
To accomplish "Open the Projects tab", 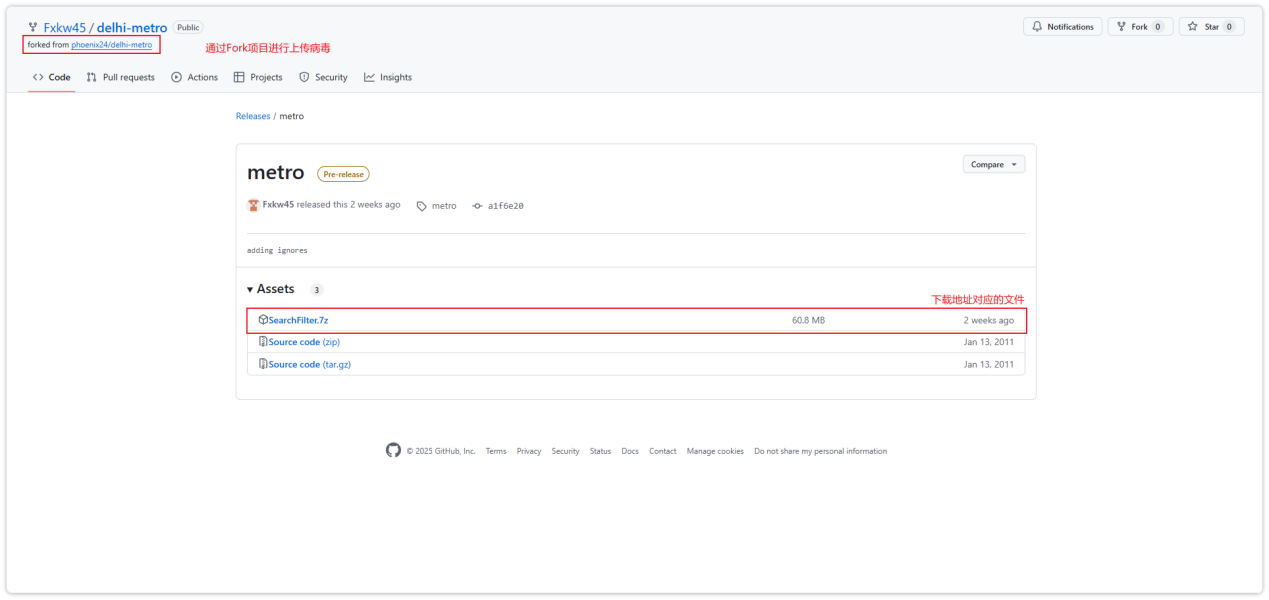I will click(x=258, y=77).
